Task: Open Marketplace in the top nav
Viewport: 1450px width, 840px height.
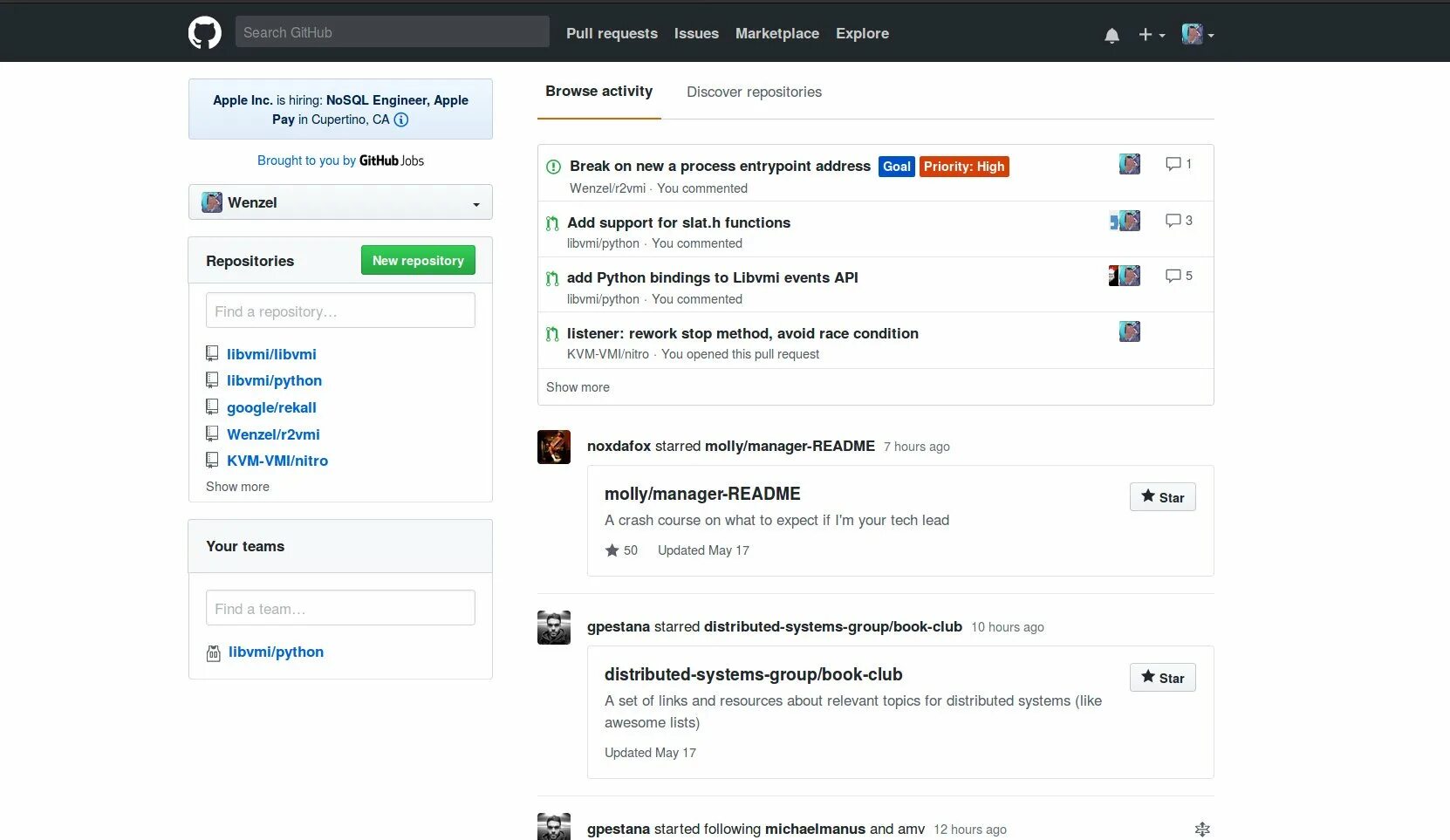Action: 777,33
